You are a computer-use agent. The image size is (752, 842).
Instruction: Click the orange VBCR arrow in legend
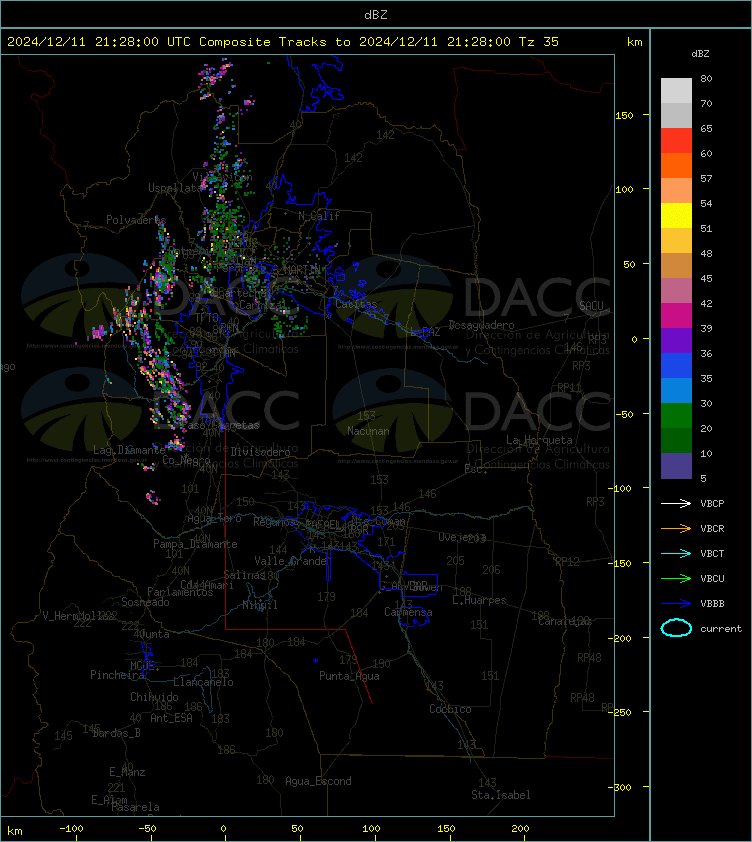pos(676,528)
